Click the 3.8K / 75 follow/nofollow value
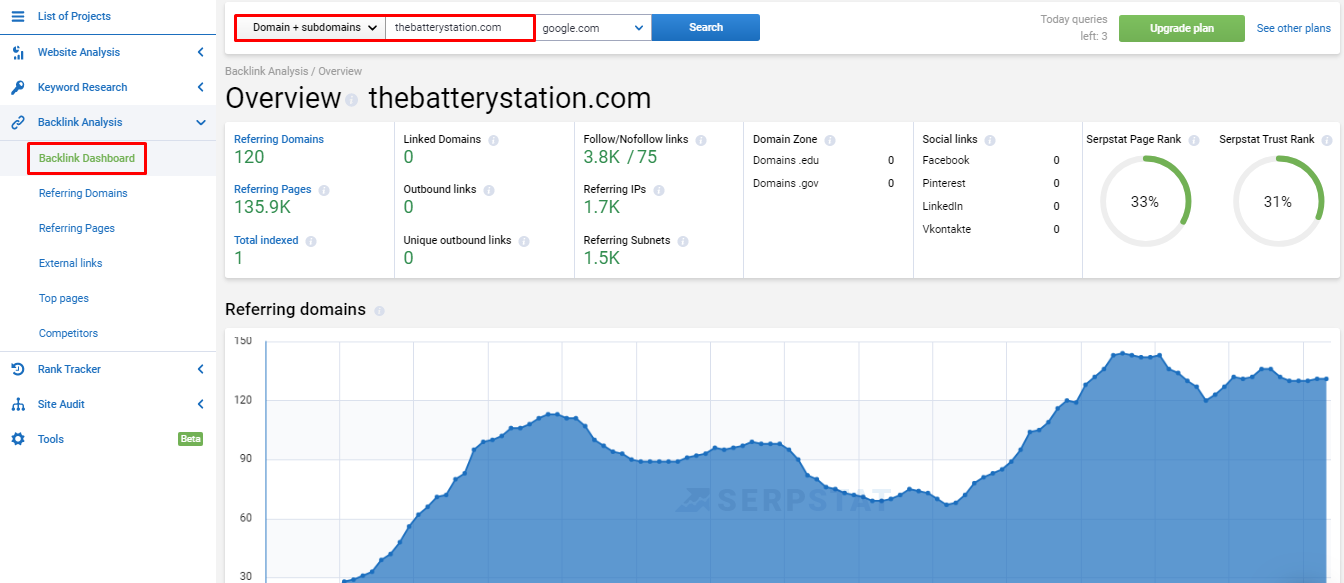 621,157
